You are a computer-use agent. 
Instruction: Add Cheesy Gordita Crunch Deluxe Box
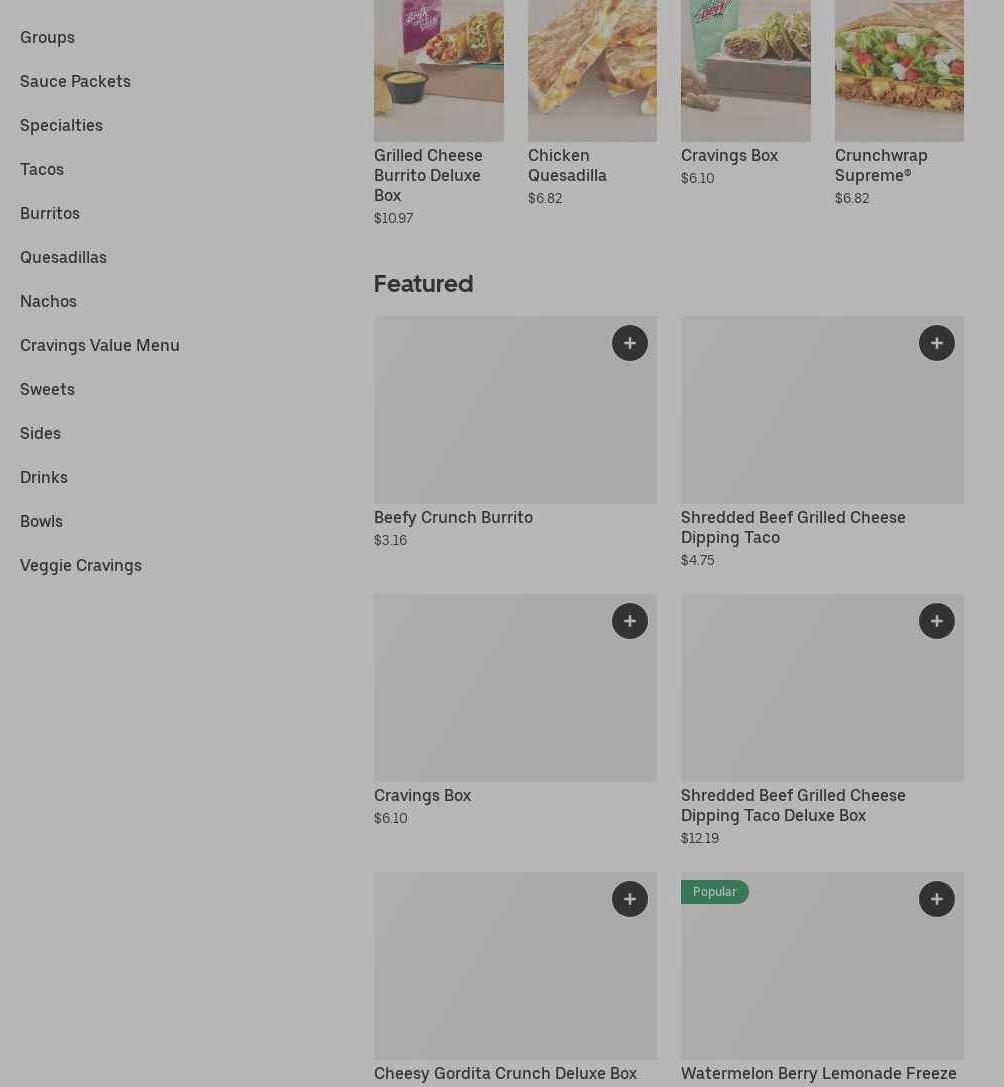click(629, 899)
